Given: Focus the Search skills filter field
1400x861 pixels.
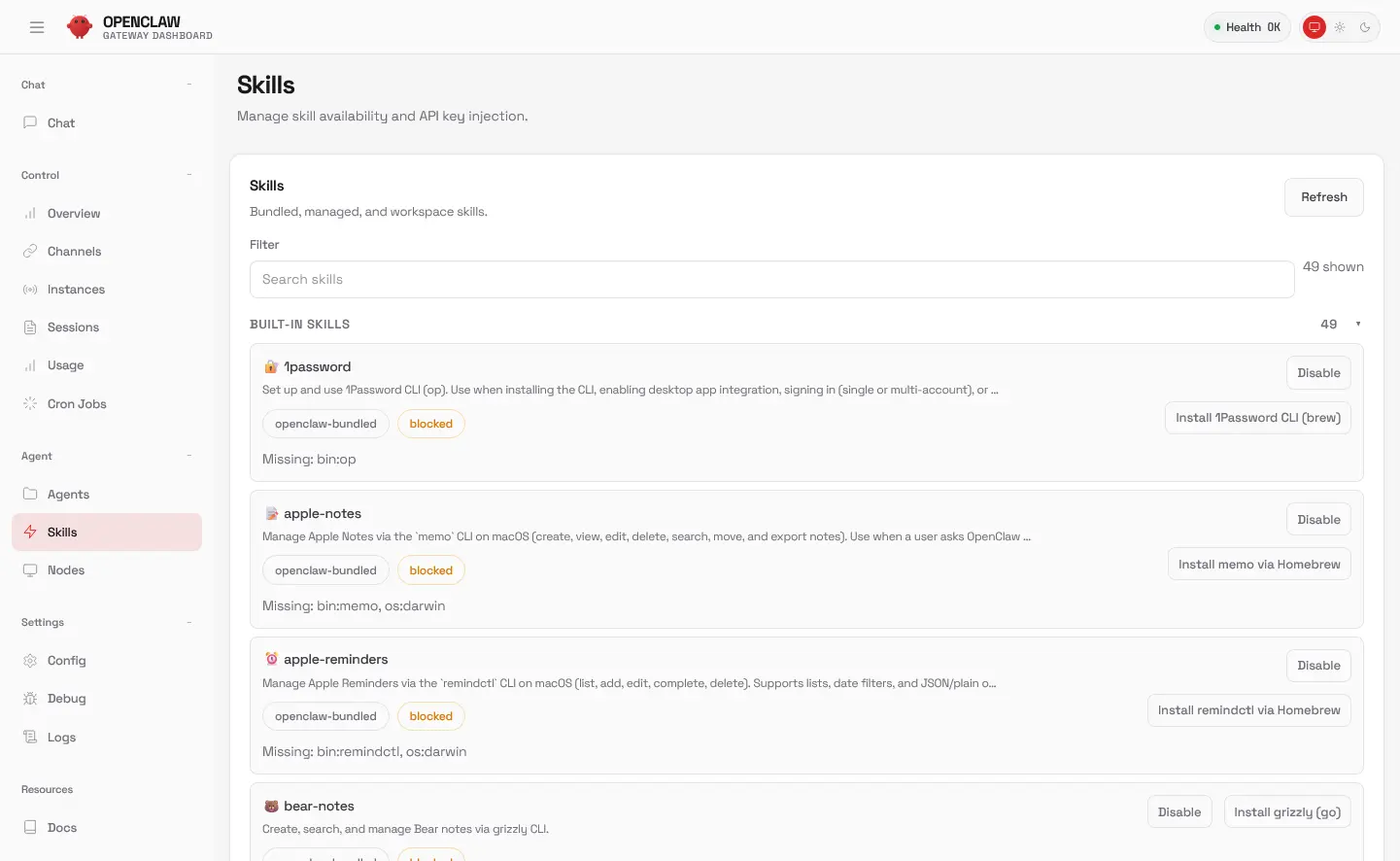Looking at the screenshot, I should point(771,280).
